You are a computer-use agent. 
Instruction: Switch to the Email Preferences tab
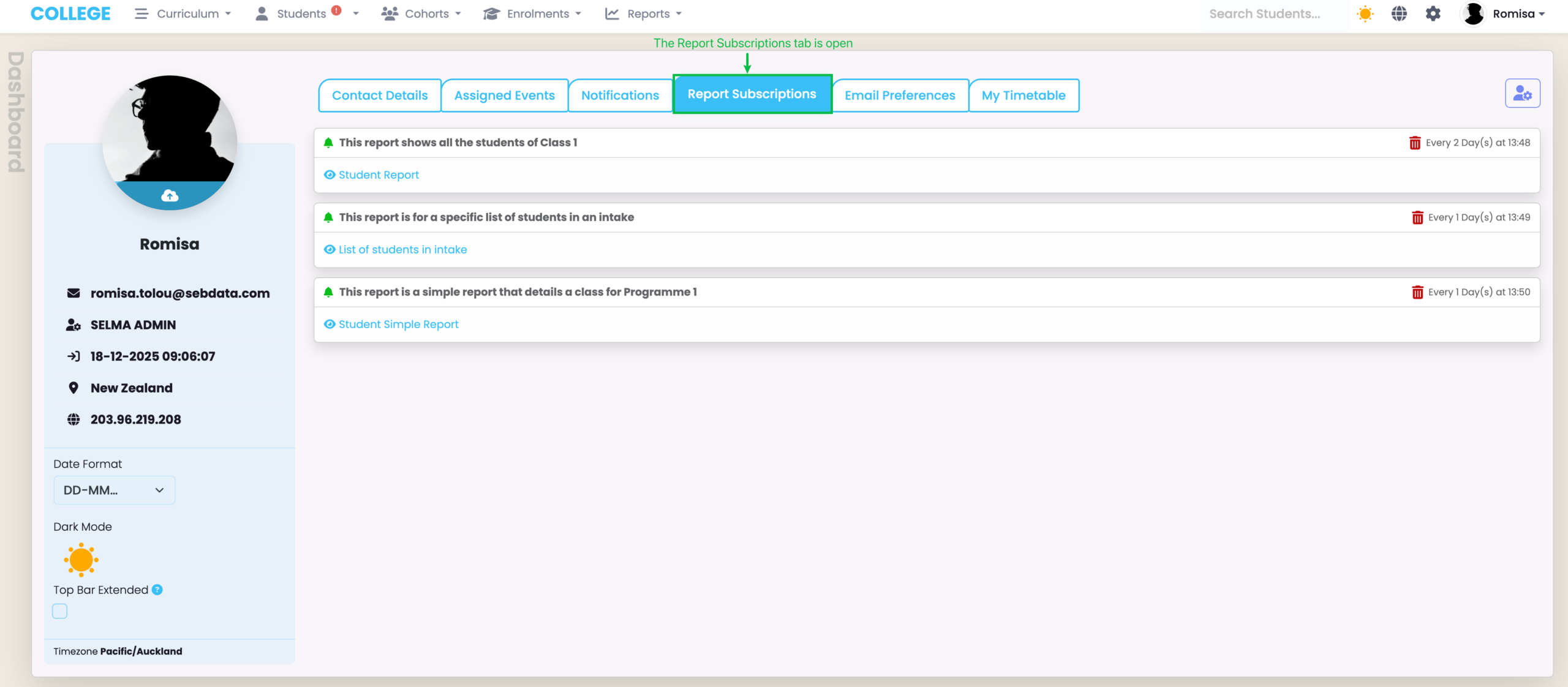[x=899, y=96]
